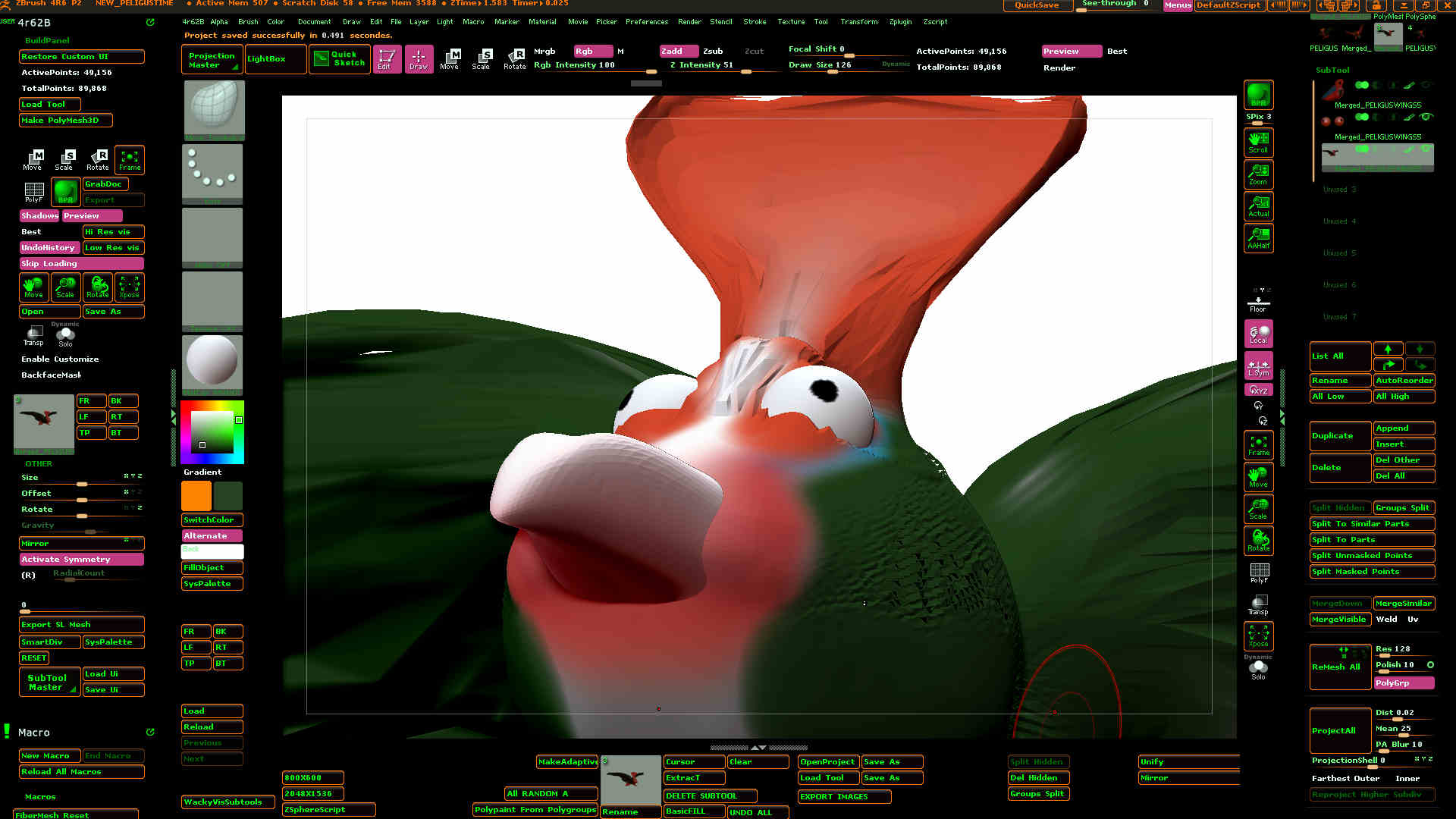Select the AAHalf zoom icon on right shelf
The width and height of the screenshot is (1456, 819).
tap(1258, 237)
